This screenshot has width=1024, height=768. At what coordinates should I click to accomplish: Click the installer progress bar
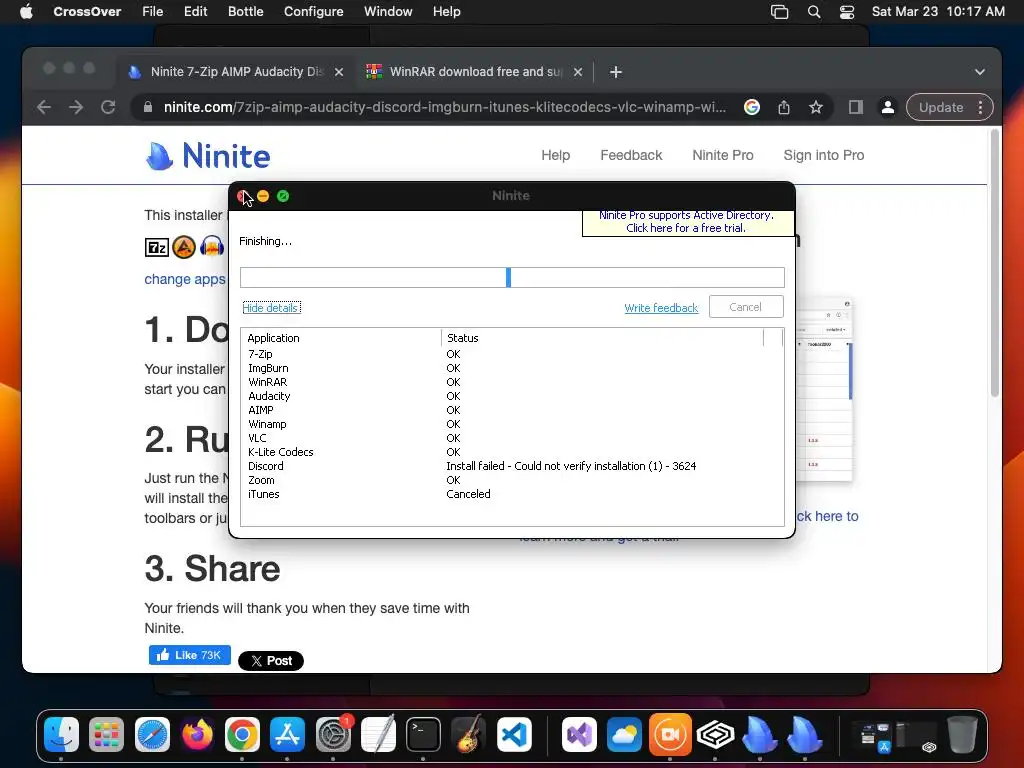click(x=512, y=278)
